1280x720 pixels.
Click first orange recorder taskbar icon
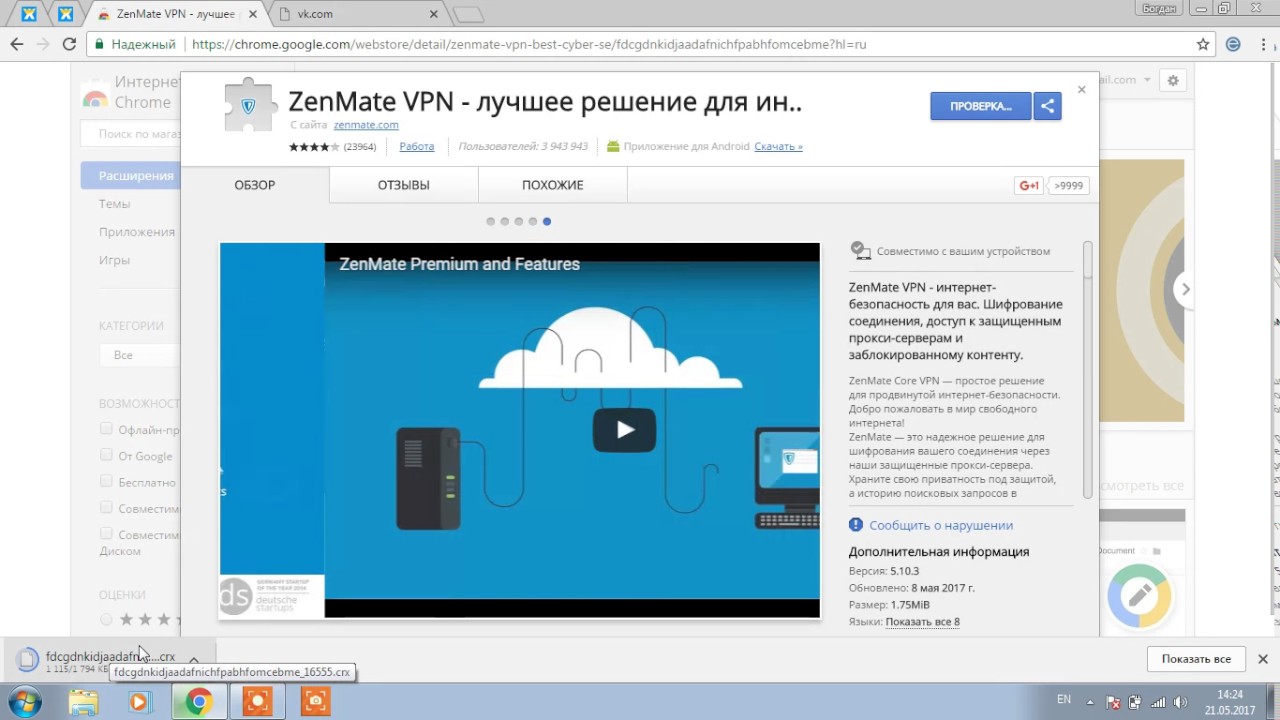click(x=257, y=702)
